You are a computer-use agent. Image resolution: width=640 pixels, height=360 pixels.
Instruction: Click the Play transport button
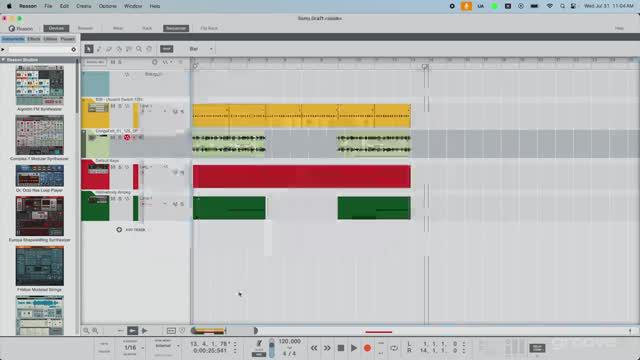pyautogui.click(x=354, y=348)
